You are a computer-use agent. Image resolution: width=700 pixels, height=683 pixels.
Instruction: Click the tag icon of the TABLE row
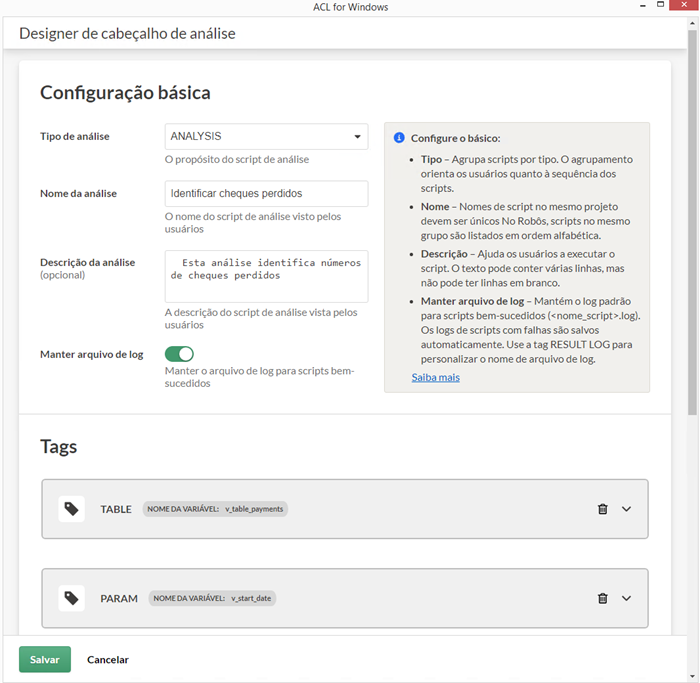pyautogui.click(x=71, y=509)
